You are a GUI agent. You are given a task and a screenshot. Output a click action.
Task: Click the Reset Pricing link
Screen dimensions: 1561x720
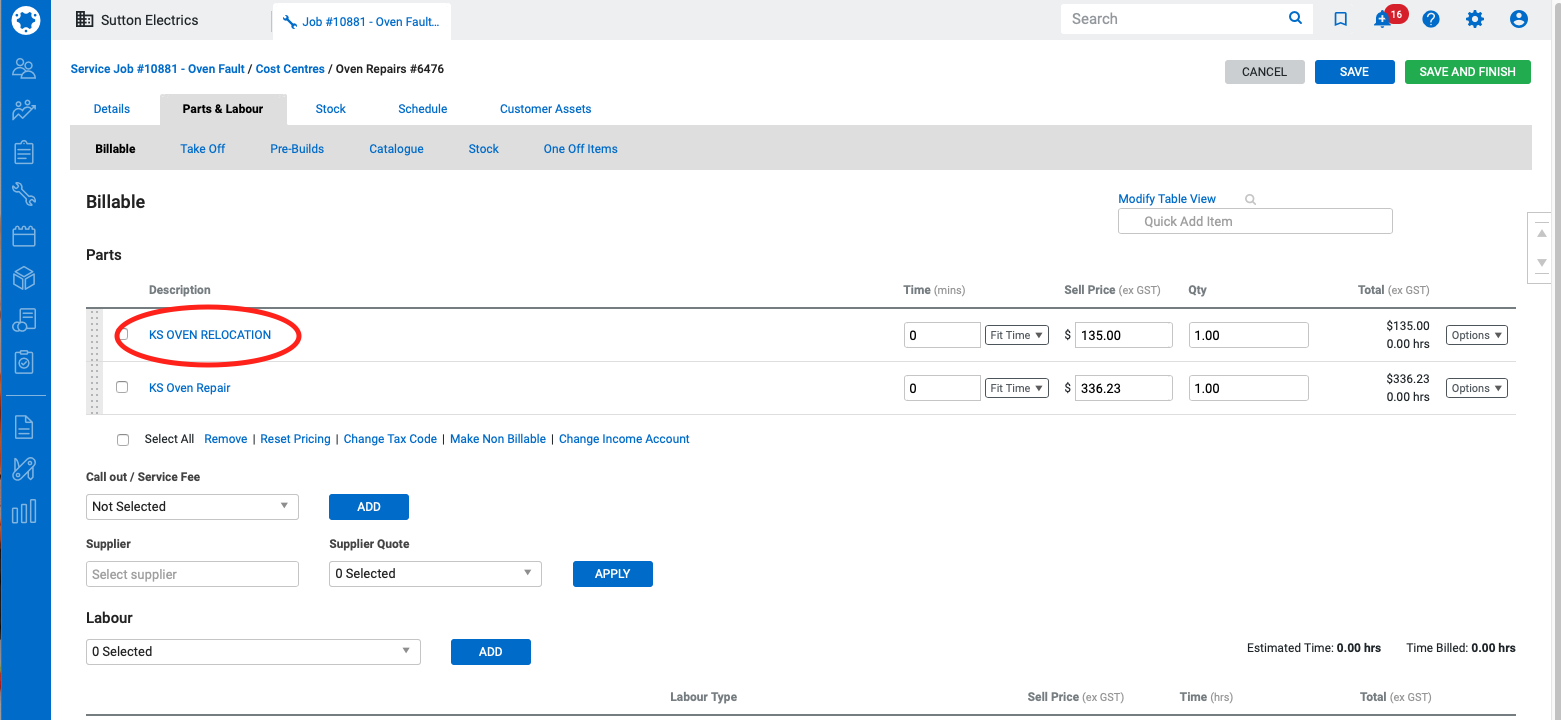[295, 439]
